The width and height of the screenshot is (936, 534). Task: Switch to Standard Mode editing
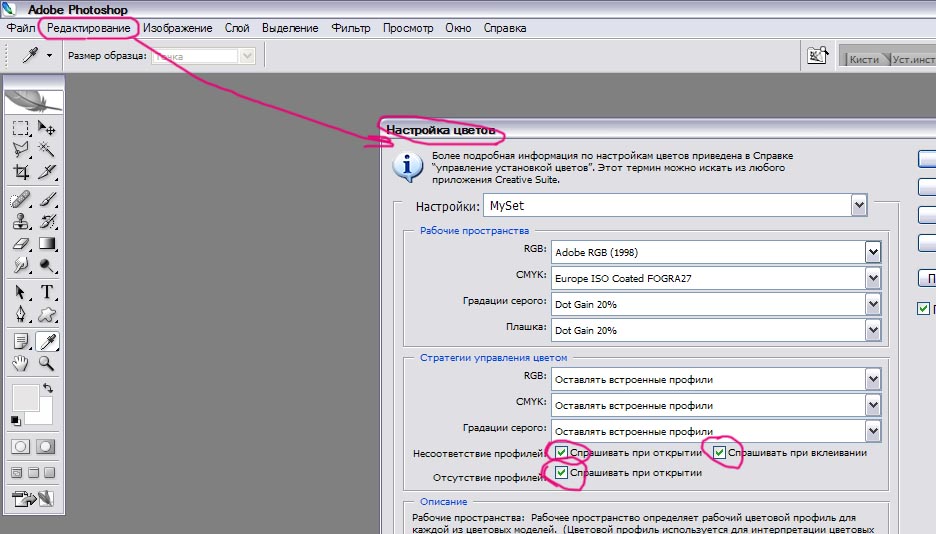[20, 447]
